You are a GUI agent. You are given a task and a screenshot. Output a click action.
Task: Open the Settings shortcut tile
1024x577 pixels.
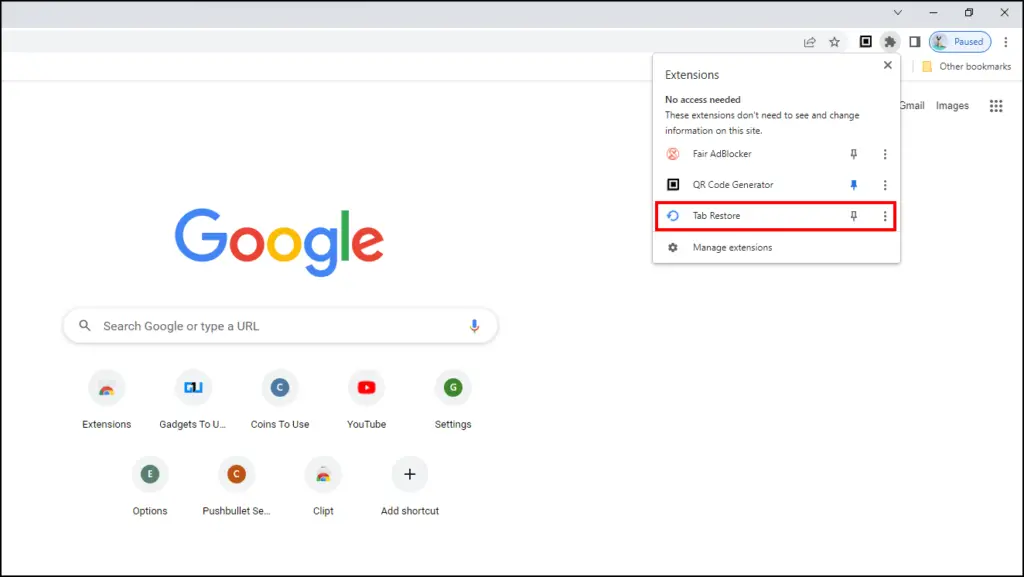453,399
